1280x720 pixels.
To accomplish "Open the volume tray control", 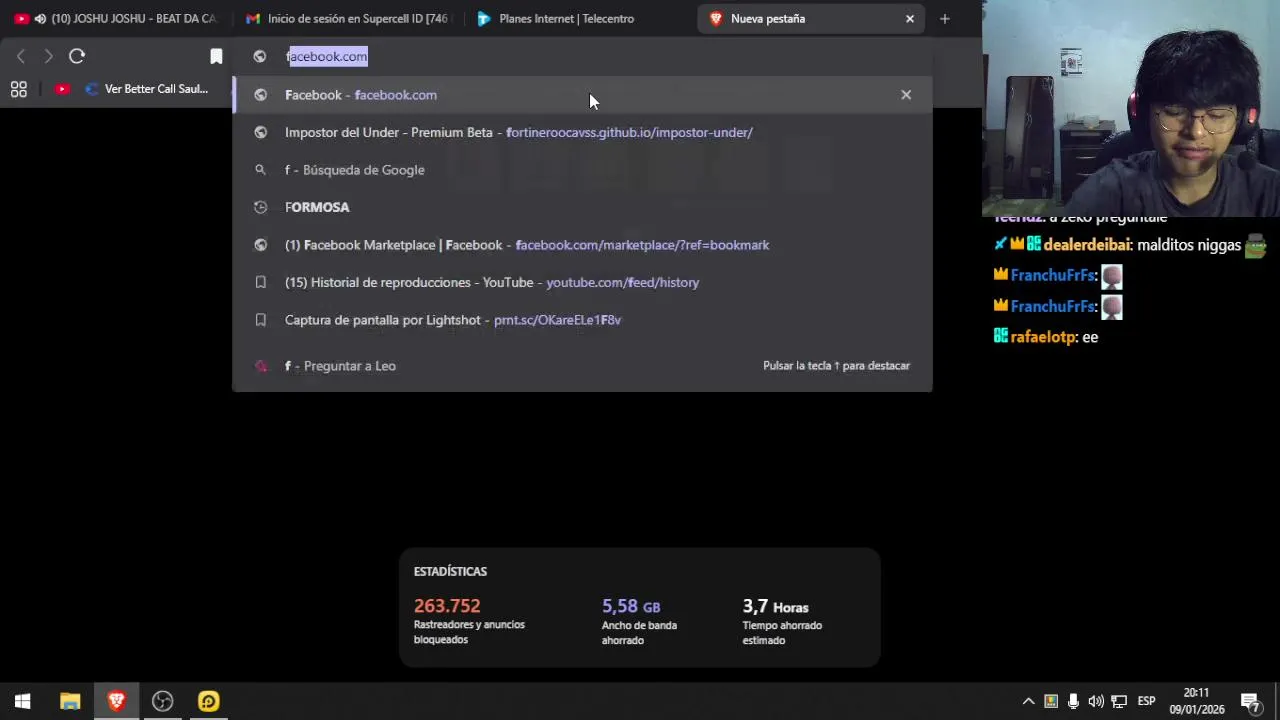I will point(1096,701).
